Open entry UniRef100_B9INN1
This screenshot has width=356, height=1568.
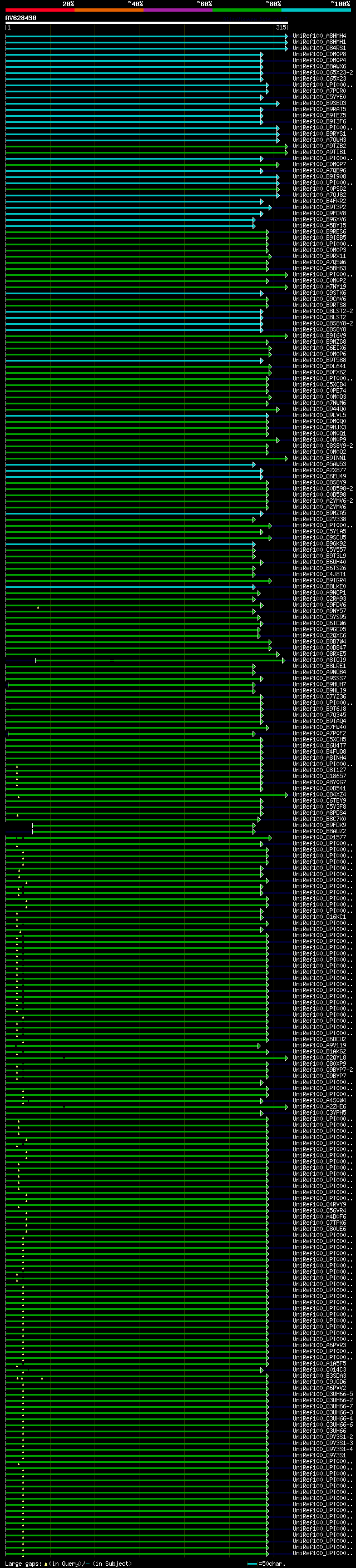[319, 458]
